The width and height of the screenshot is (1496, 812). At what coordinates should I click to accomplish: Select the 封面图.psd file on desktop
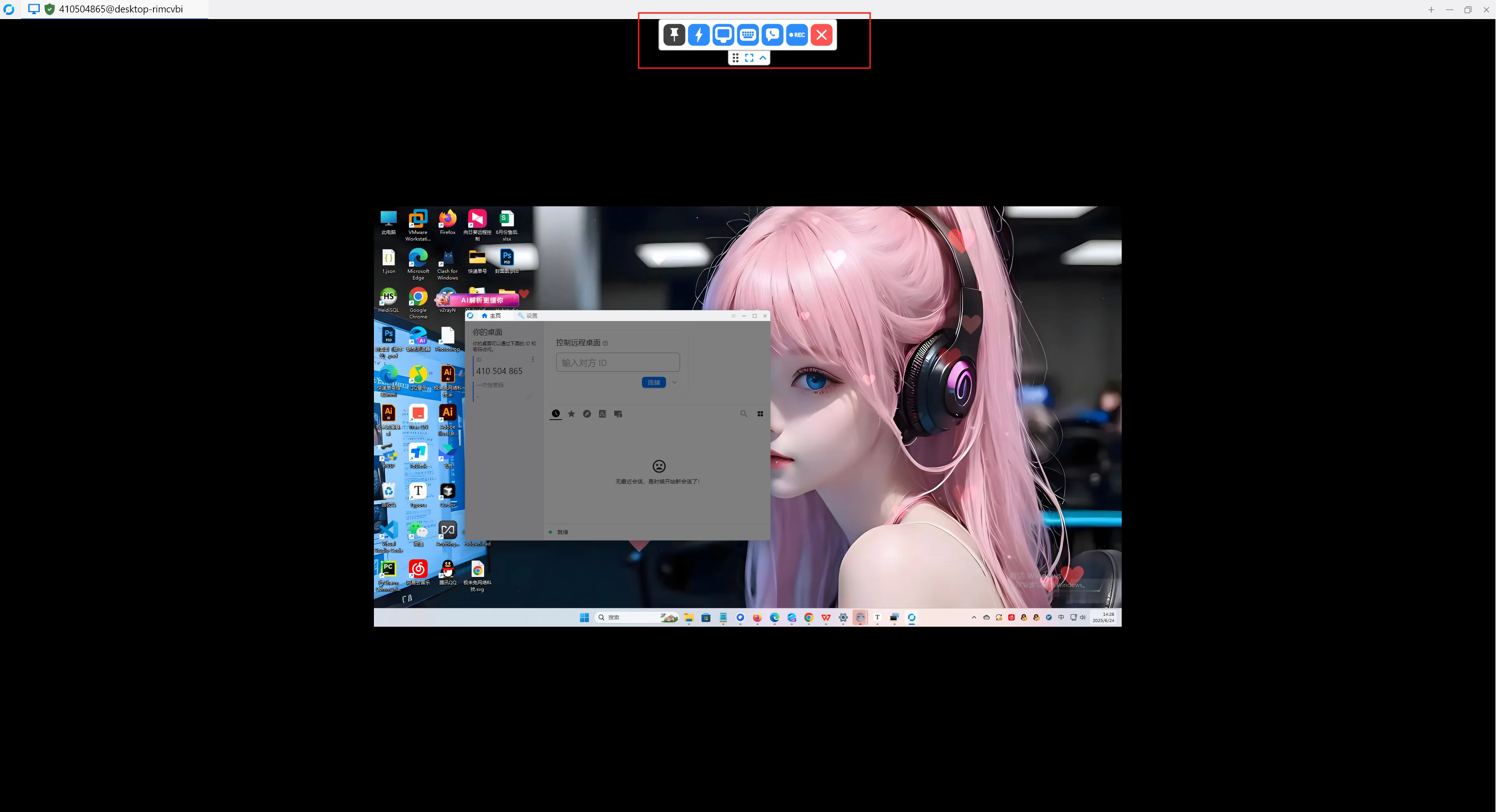tap(506, 262)
